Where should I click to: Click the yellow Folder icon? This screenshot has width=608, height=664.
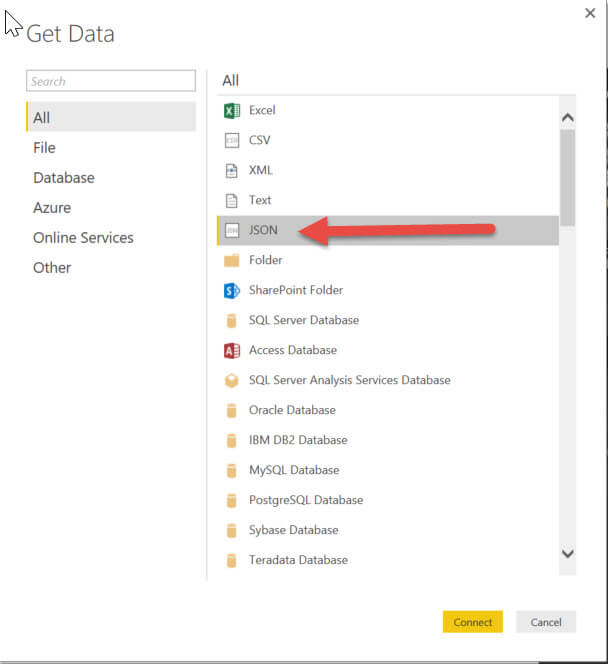232,260
